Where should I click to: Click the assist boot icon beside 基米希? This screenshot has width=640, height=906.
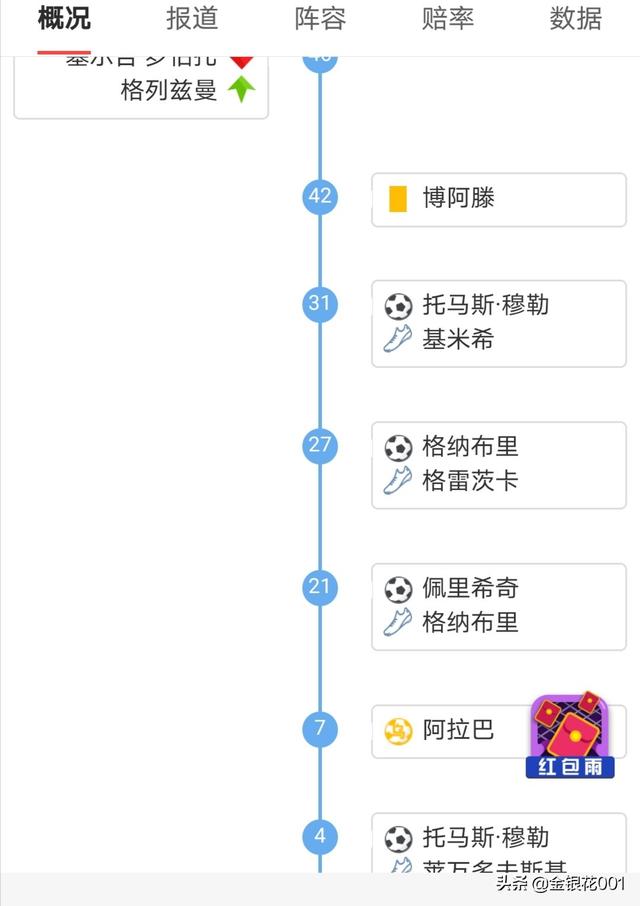pos(398,339)
